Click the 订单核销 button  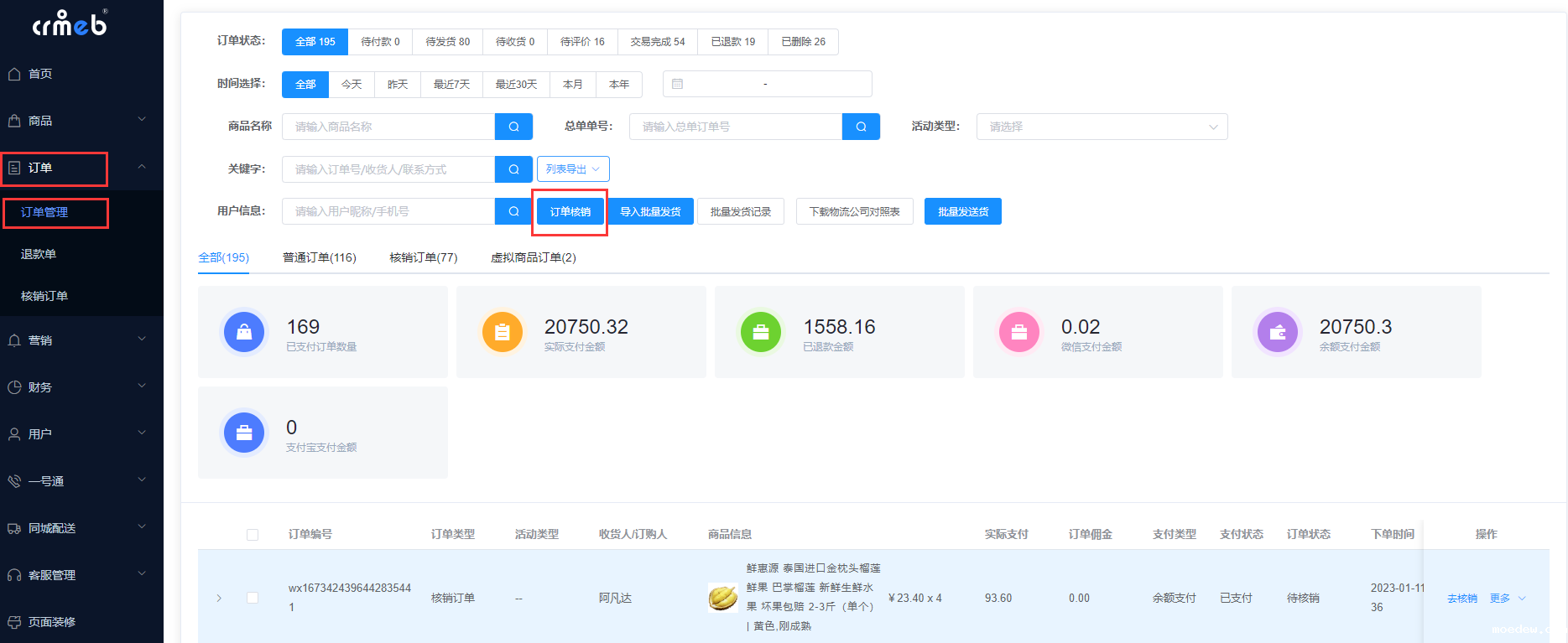(x=570, y=212)
